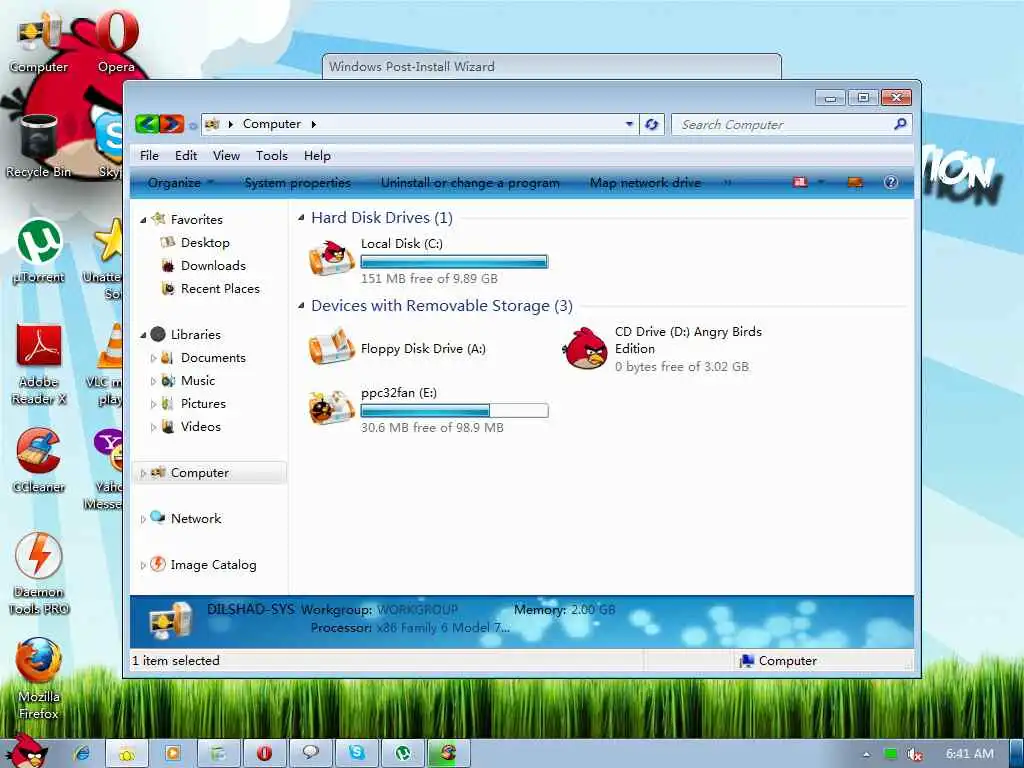Image resolution: width=1024 pixels, height=768 pixels.
Task: Open the Computer desktop icon
Action: 39,40
